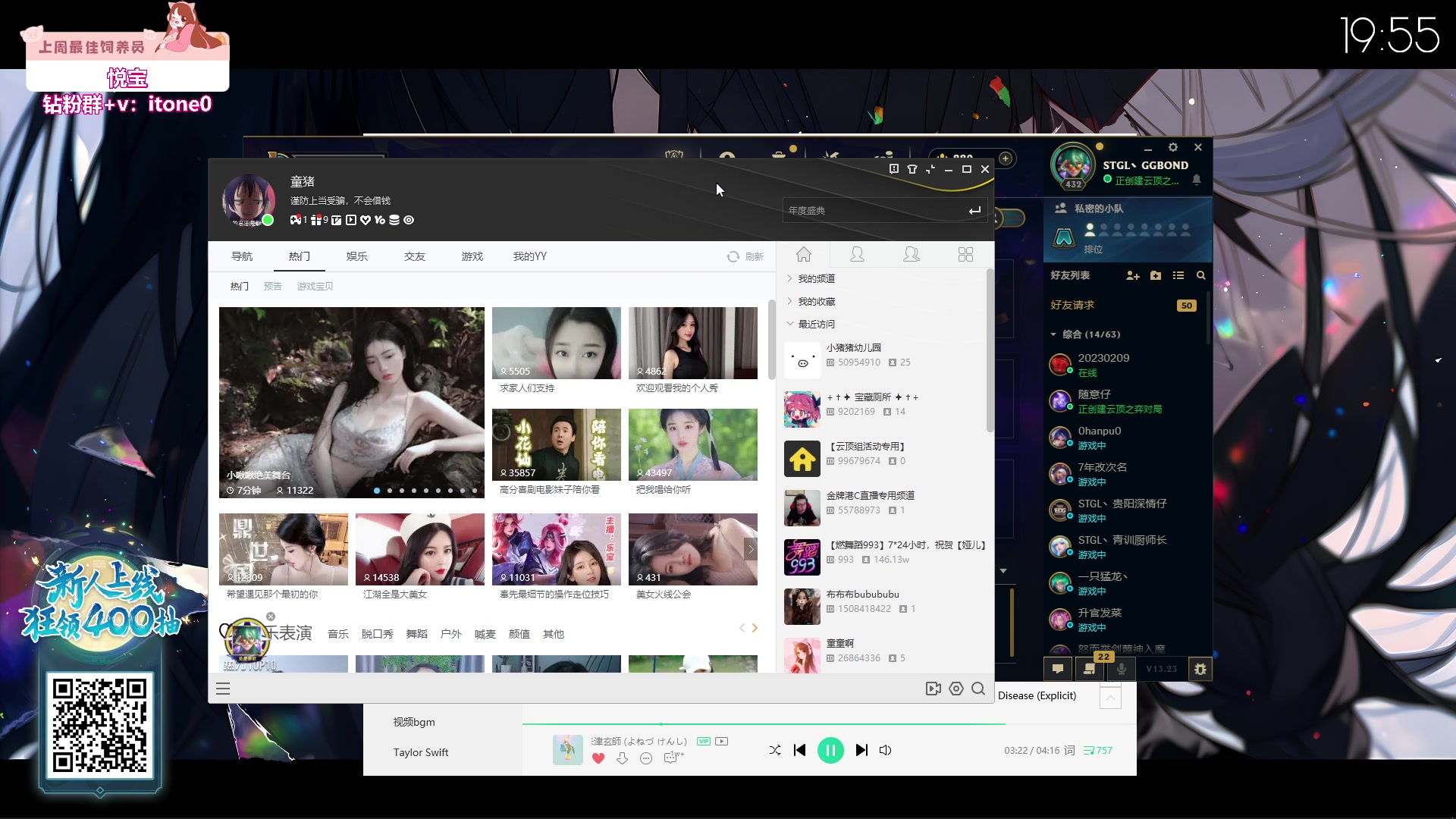
Task: Collapse the 综合 (14/63) friend group
Action: (1053, 334)
